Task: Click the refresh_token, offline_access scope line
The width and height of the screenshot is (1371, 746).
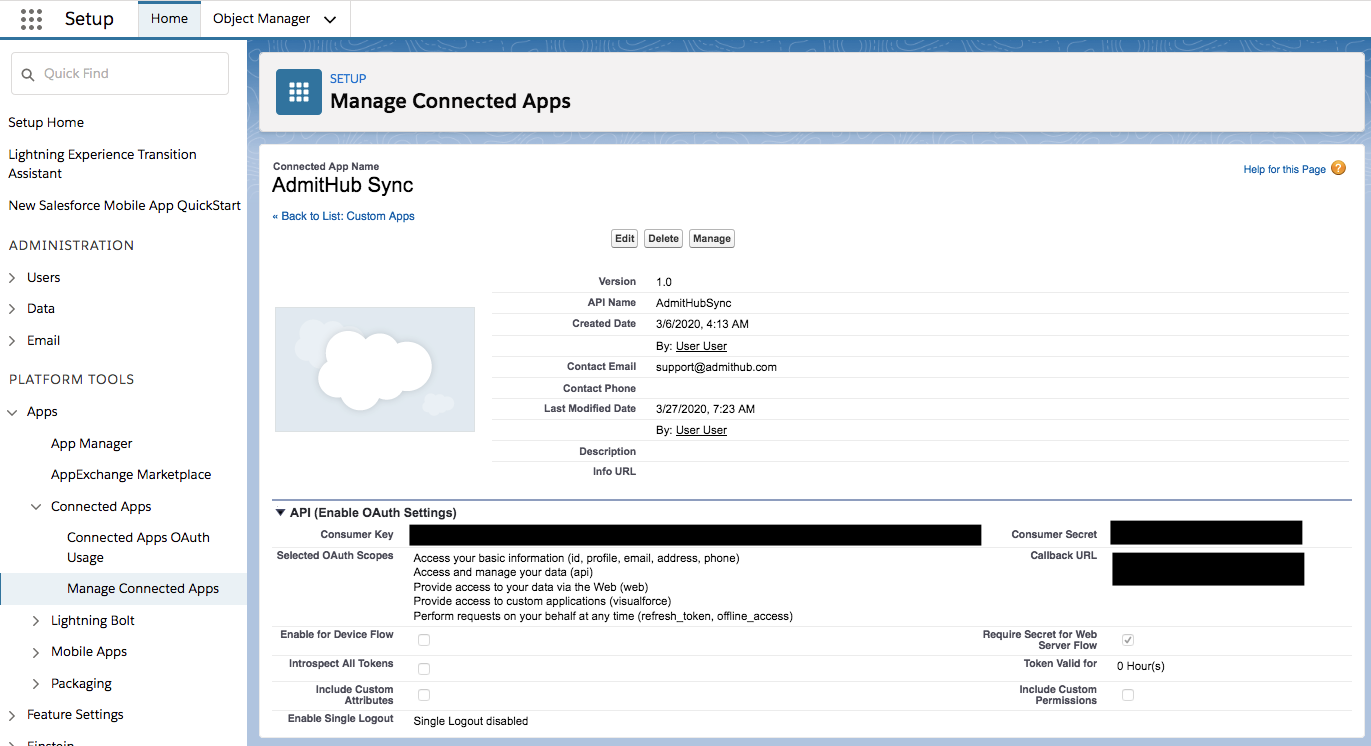Action: pyautogui.click(x=603, y=616)
